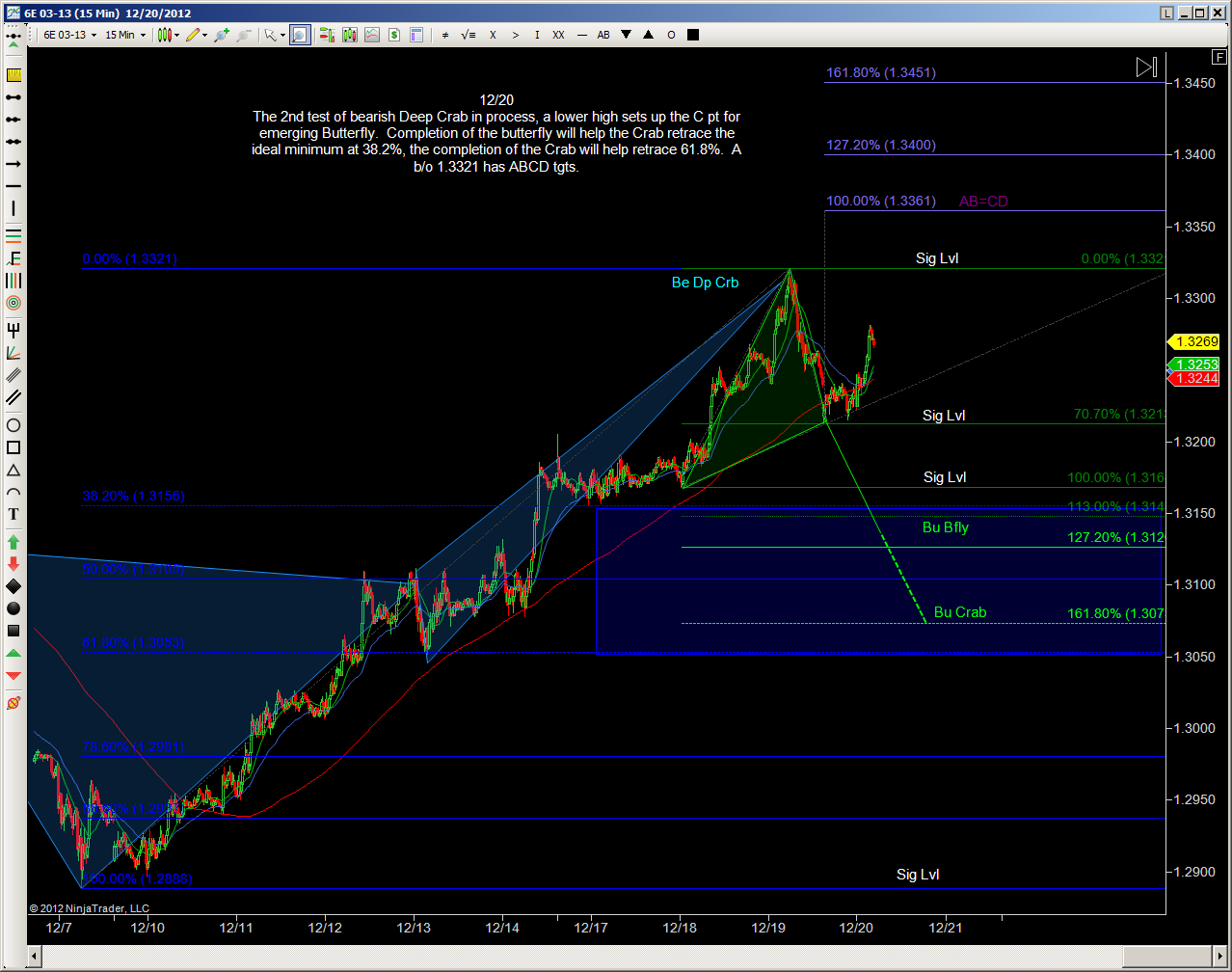Toggle the data box panel icon

[416, 35]
